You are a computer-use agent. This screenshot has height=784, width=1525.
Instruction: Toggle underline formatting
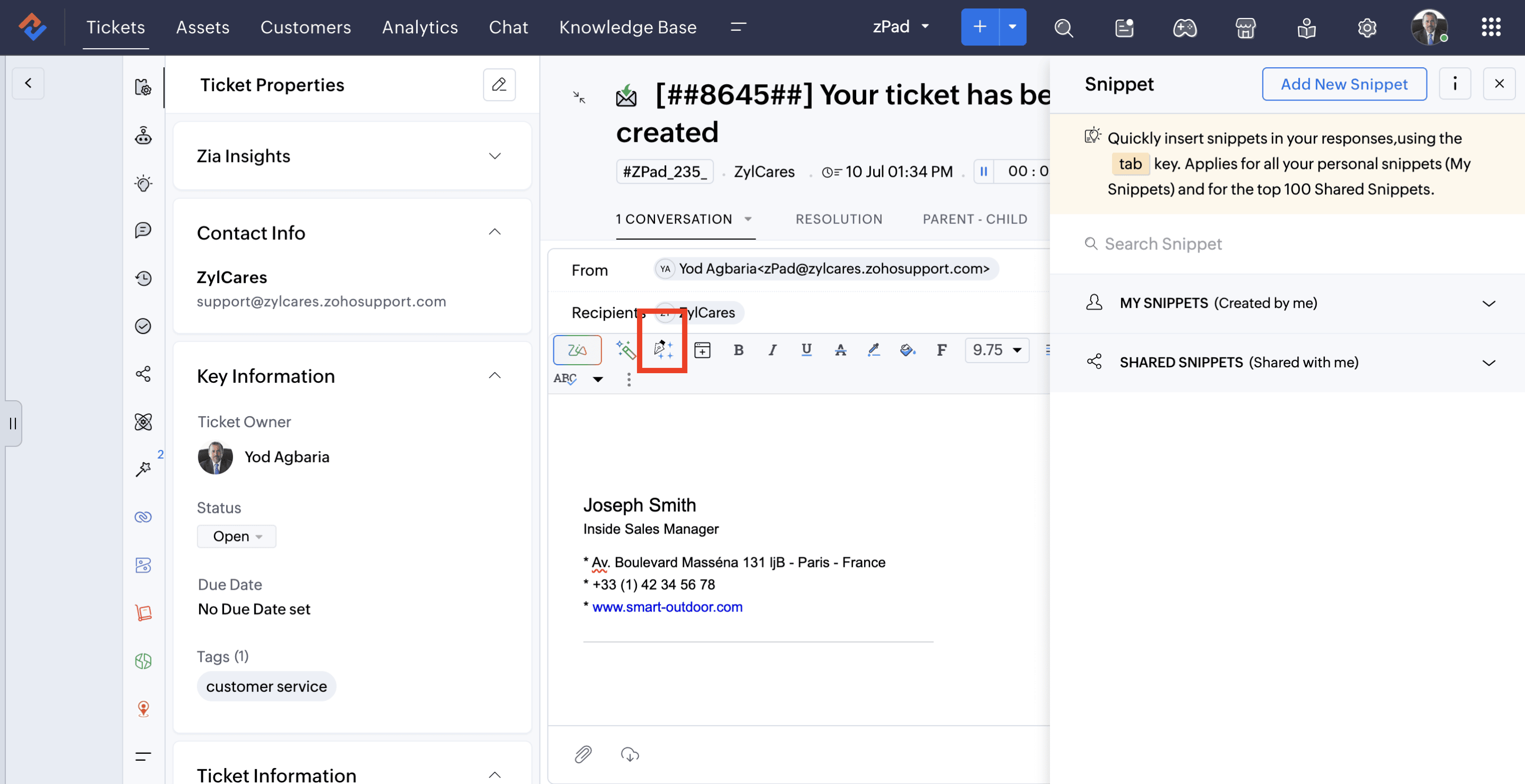806,350
